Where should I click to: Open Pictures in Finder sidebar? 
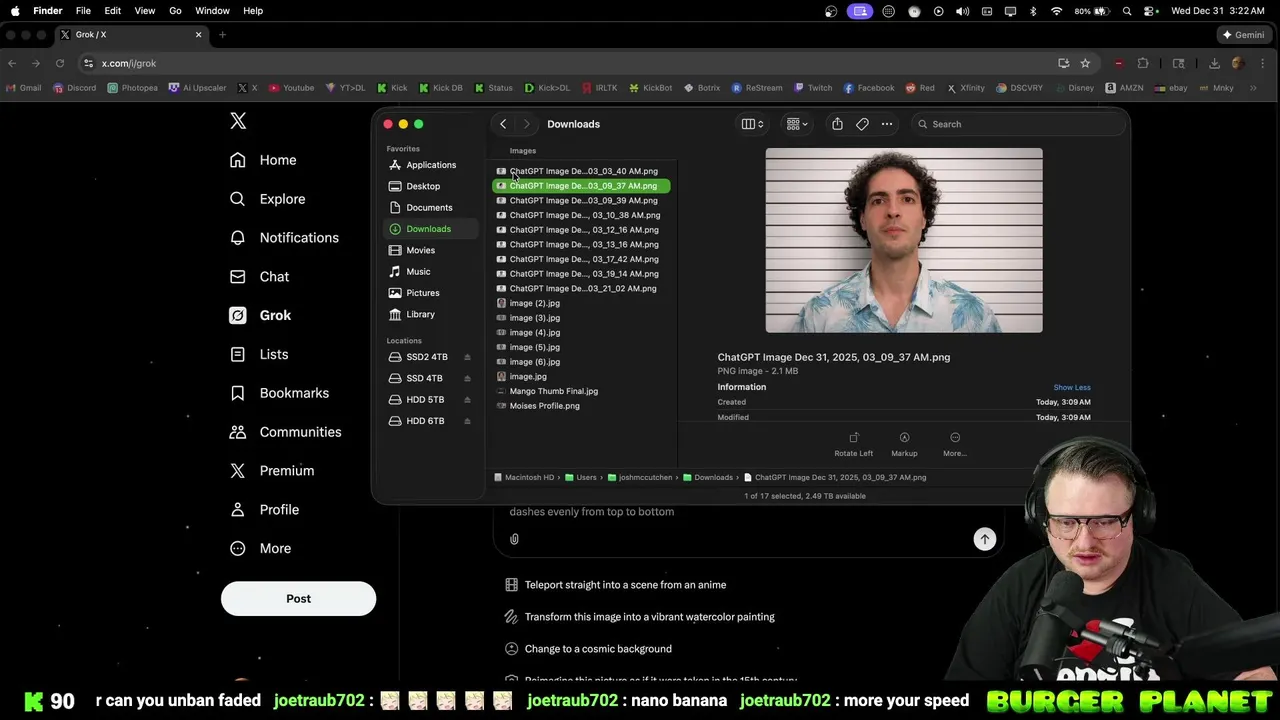(x=430, y=293)
